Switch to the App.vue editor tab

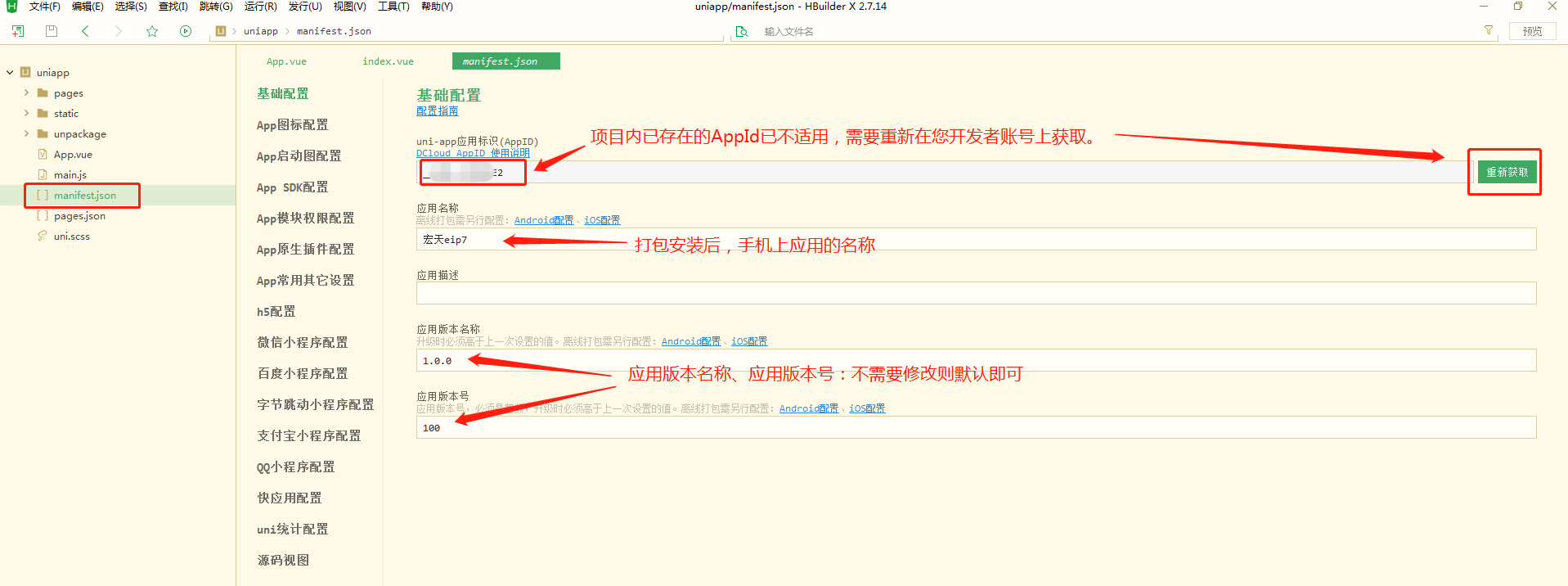click(x=286, y=61)
